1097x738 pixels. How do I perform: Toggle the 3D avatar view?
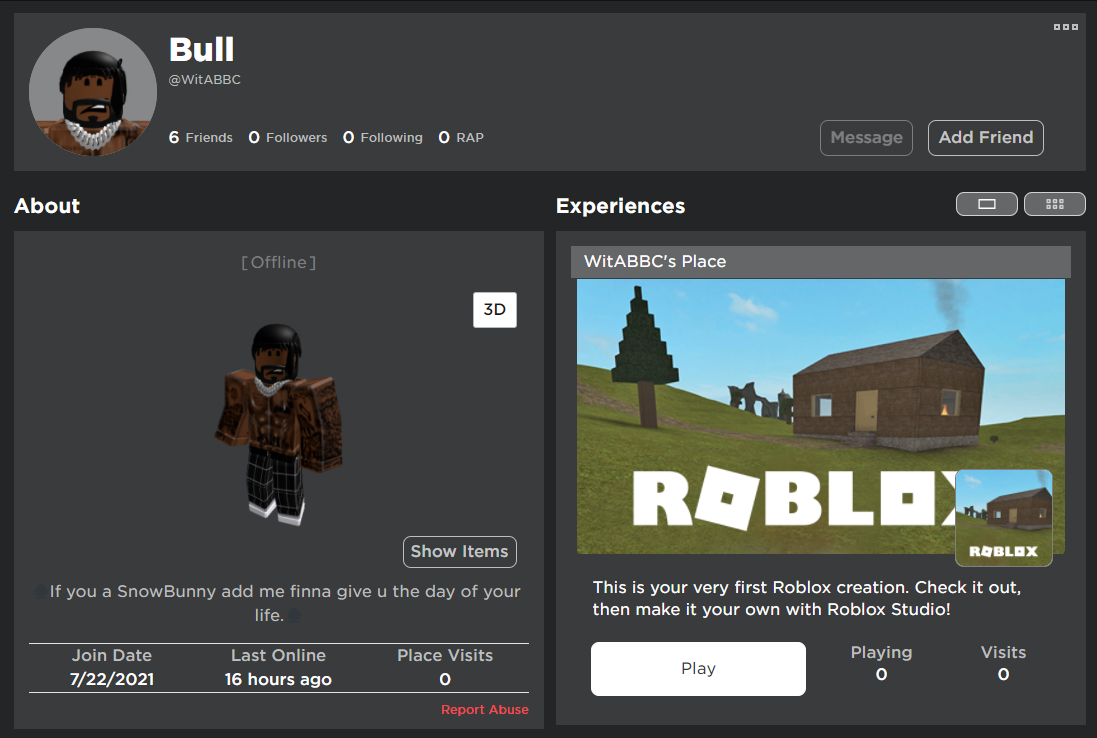pos(495,310)
